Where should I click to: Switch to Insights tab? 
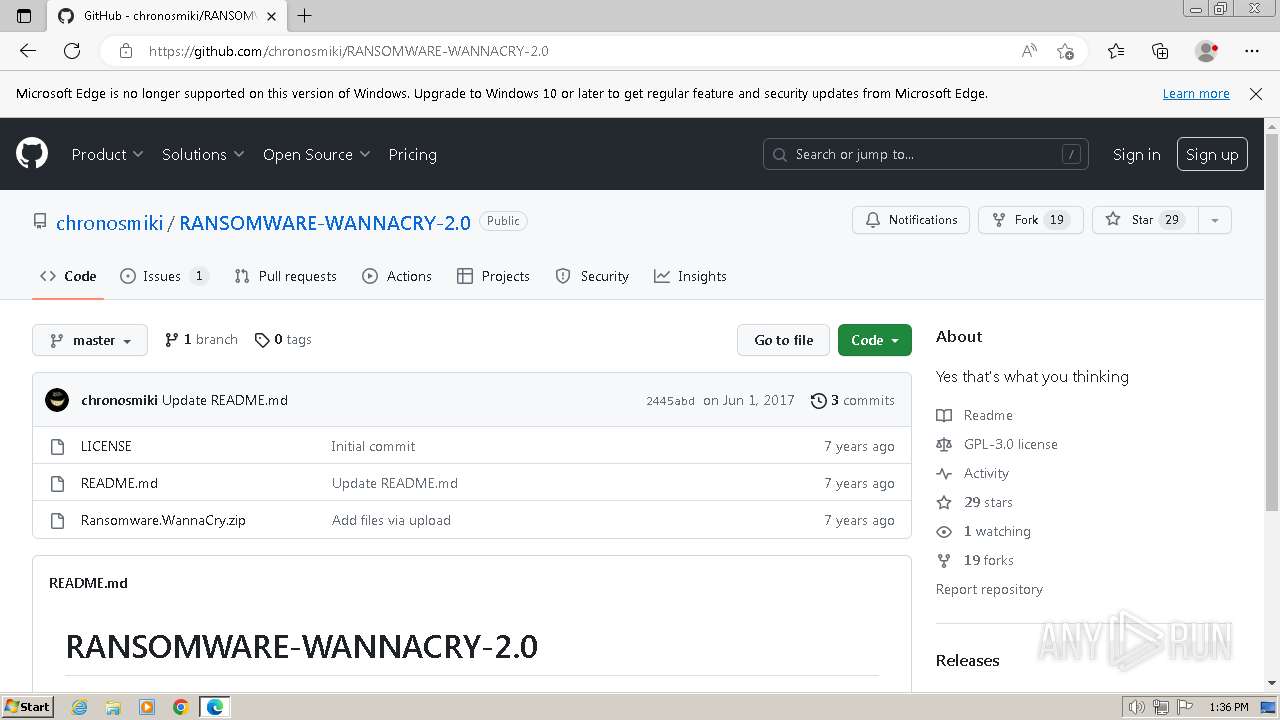(x=690, y=276)
